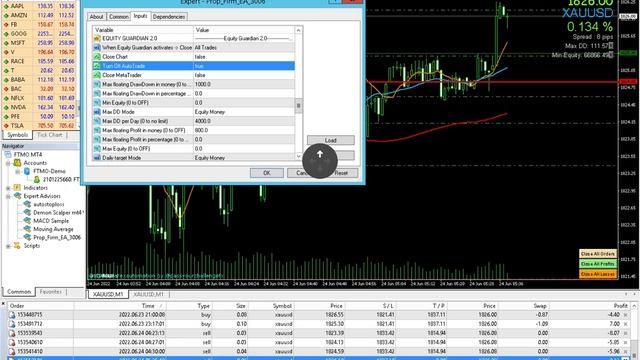Click AAPL symbol arrow icon in Market Watch

pos(6,6)
